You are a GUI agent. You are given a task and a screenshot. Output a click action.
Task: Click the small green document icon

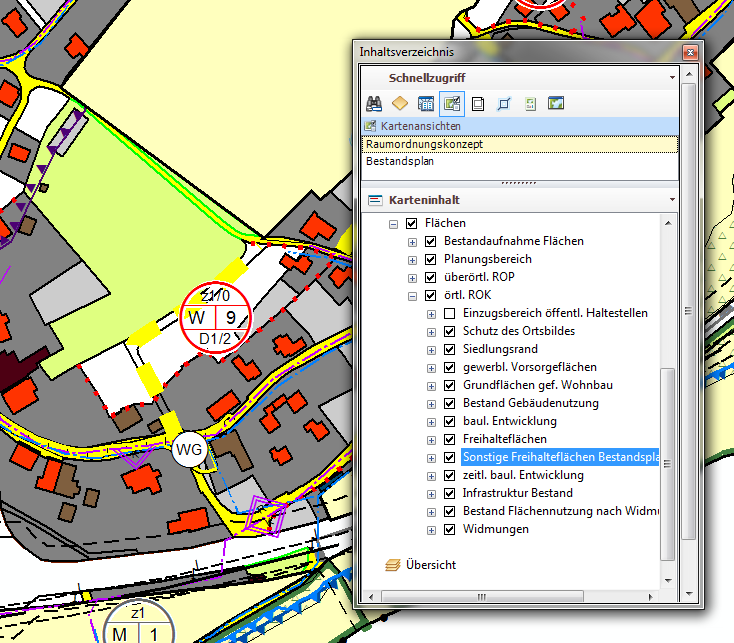530,103
